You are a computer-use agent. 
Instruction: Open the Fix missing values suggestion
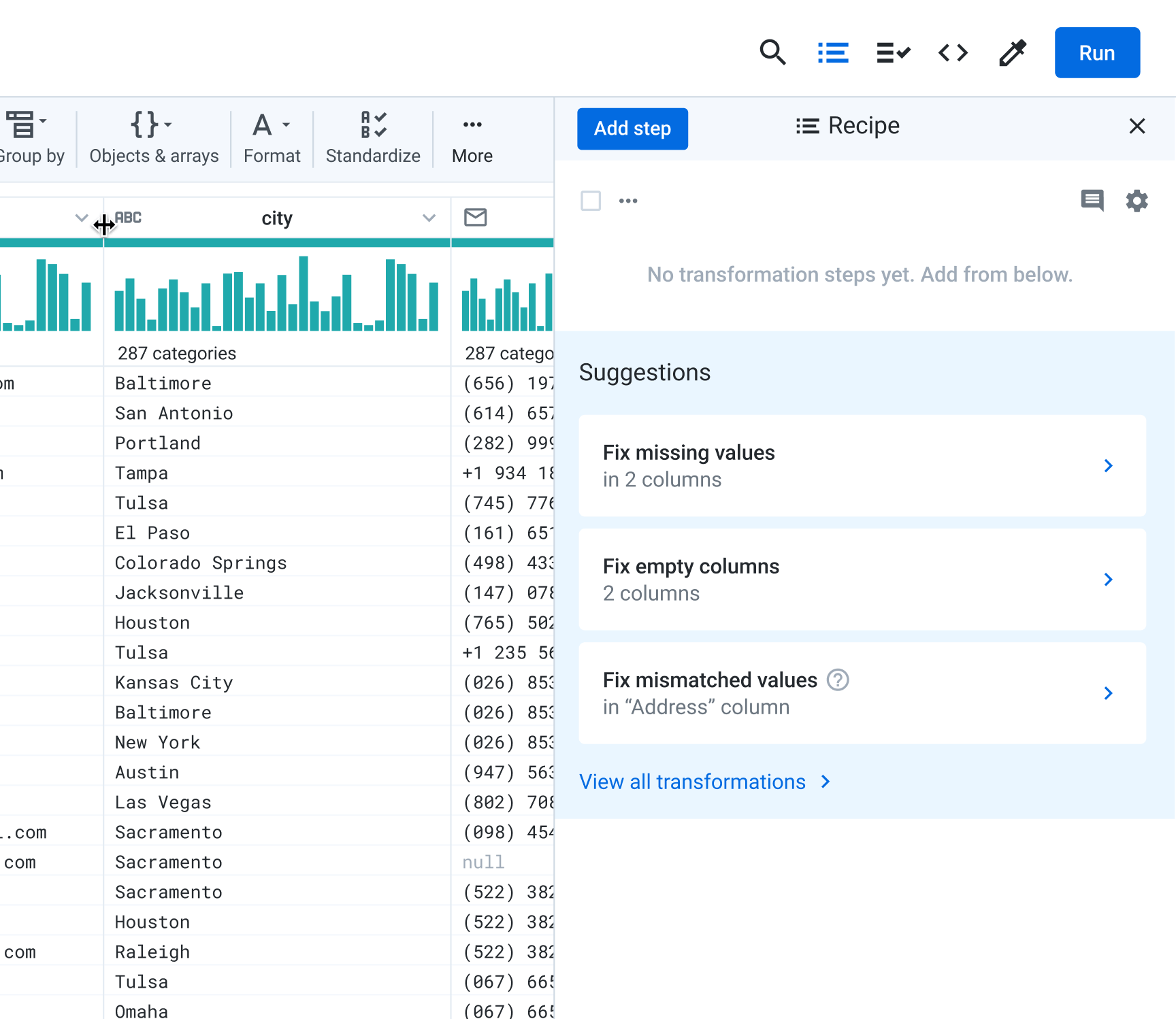[x=862, y=466]
